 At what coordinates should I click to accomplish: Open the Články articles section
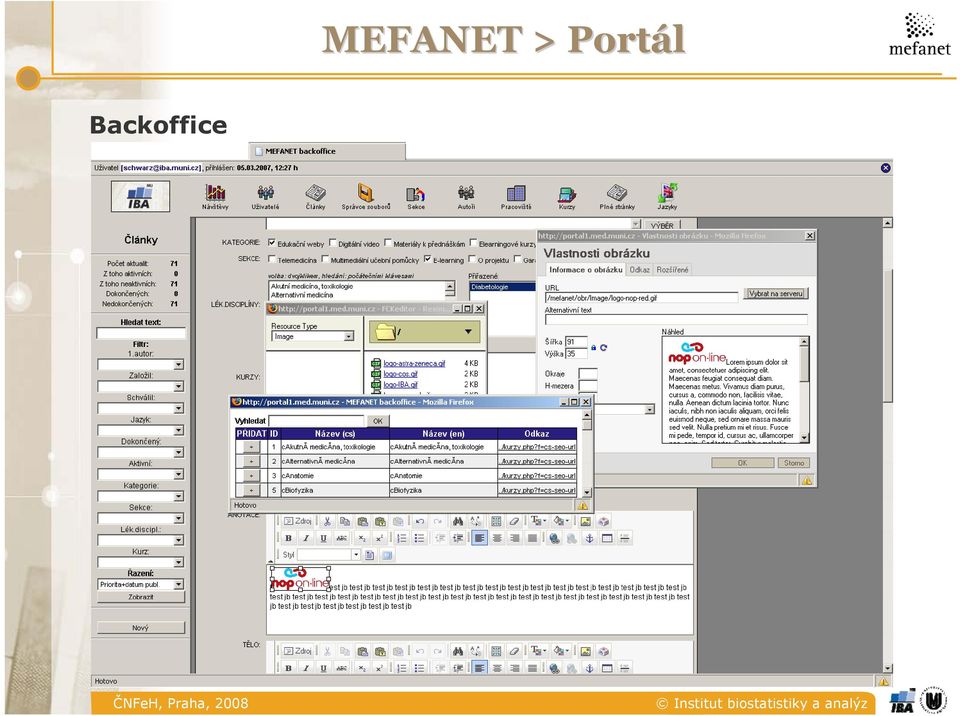(x=315, y=197)
